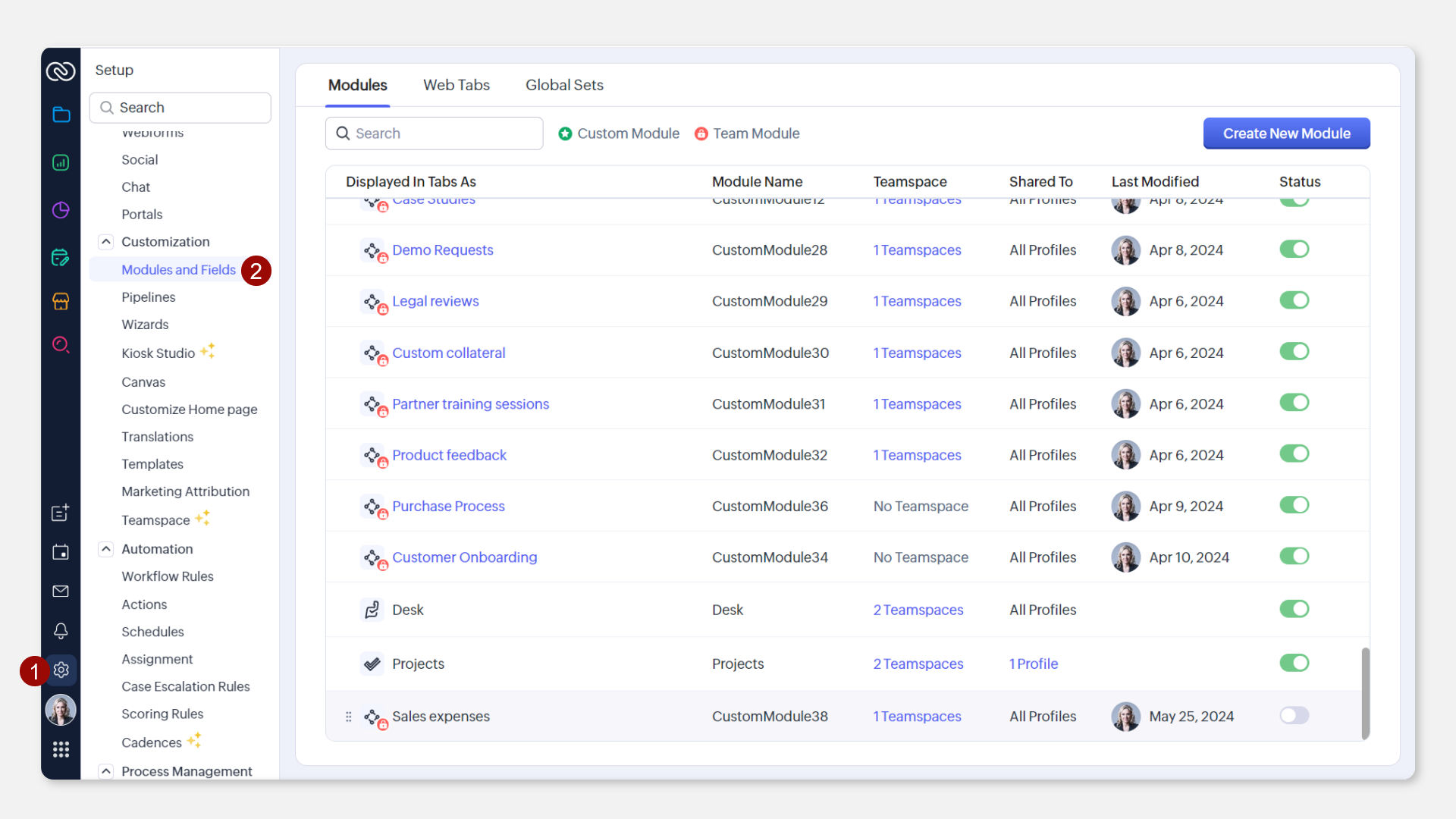The width and height of the screenshot is (1456, 819).
Task: Click the folder icon in left rail
Action: (61, 115)
